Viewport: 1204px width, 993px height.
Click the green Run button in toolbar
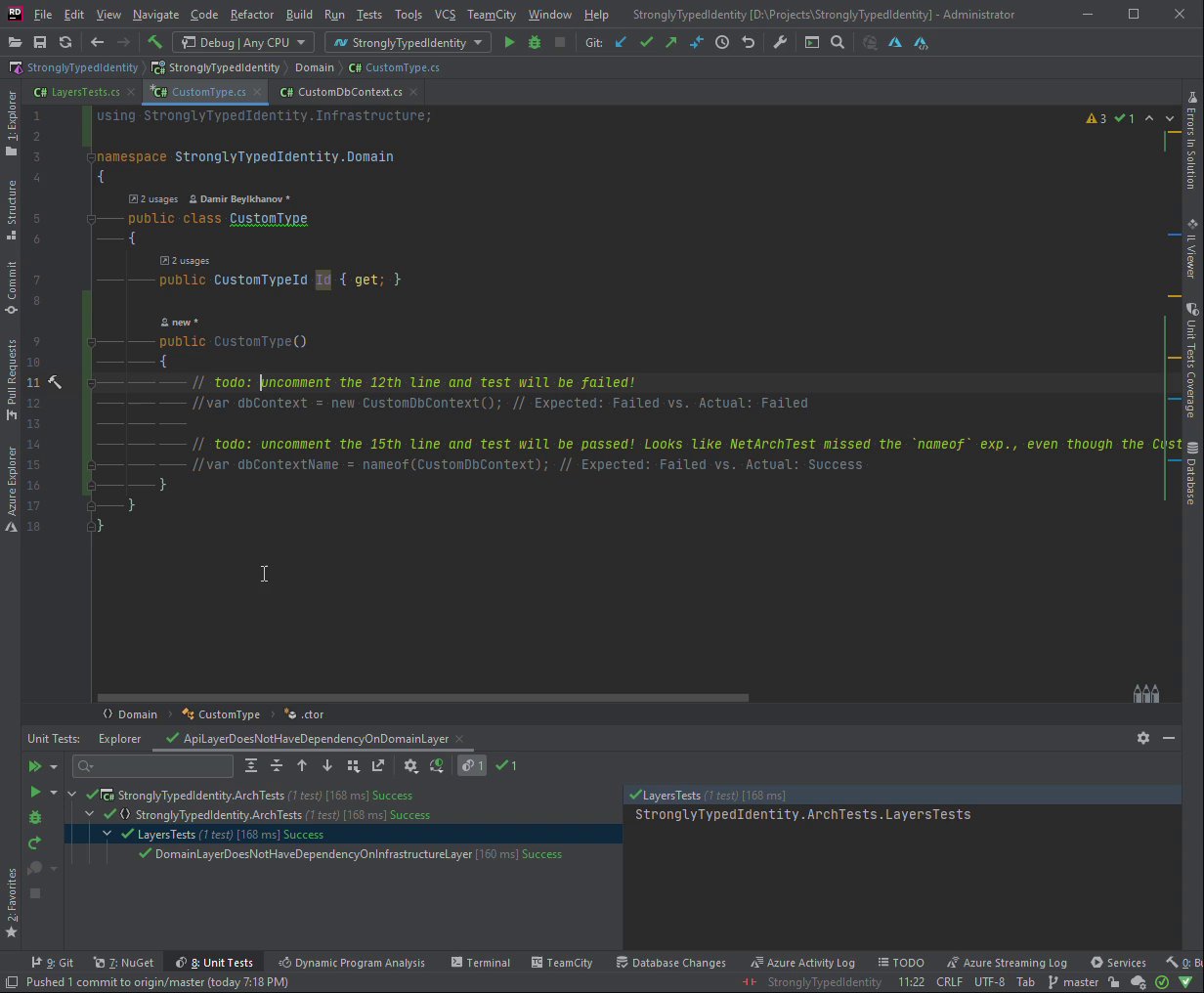click(x=509, y=42)
